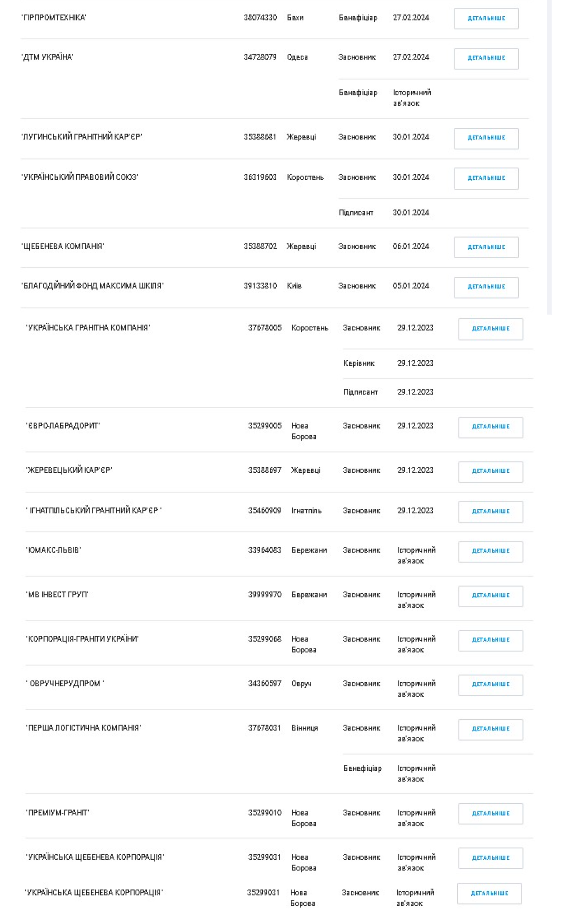Open details for 'ІГНАТПІЛЬСЬКИЙ ГРАНІТНИЙ КАР'ЄР'

(490, 511)
